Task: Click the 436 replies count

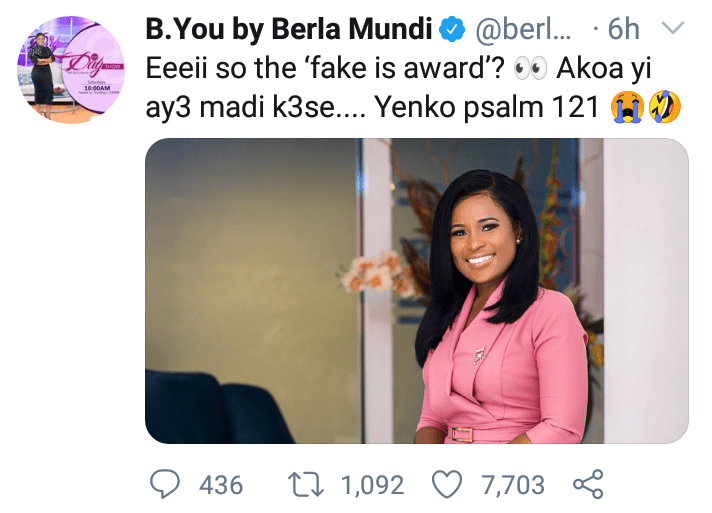Action: point(221,486)
